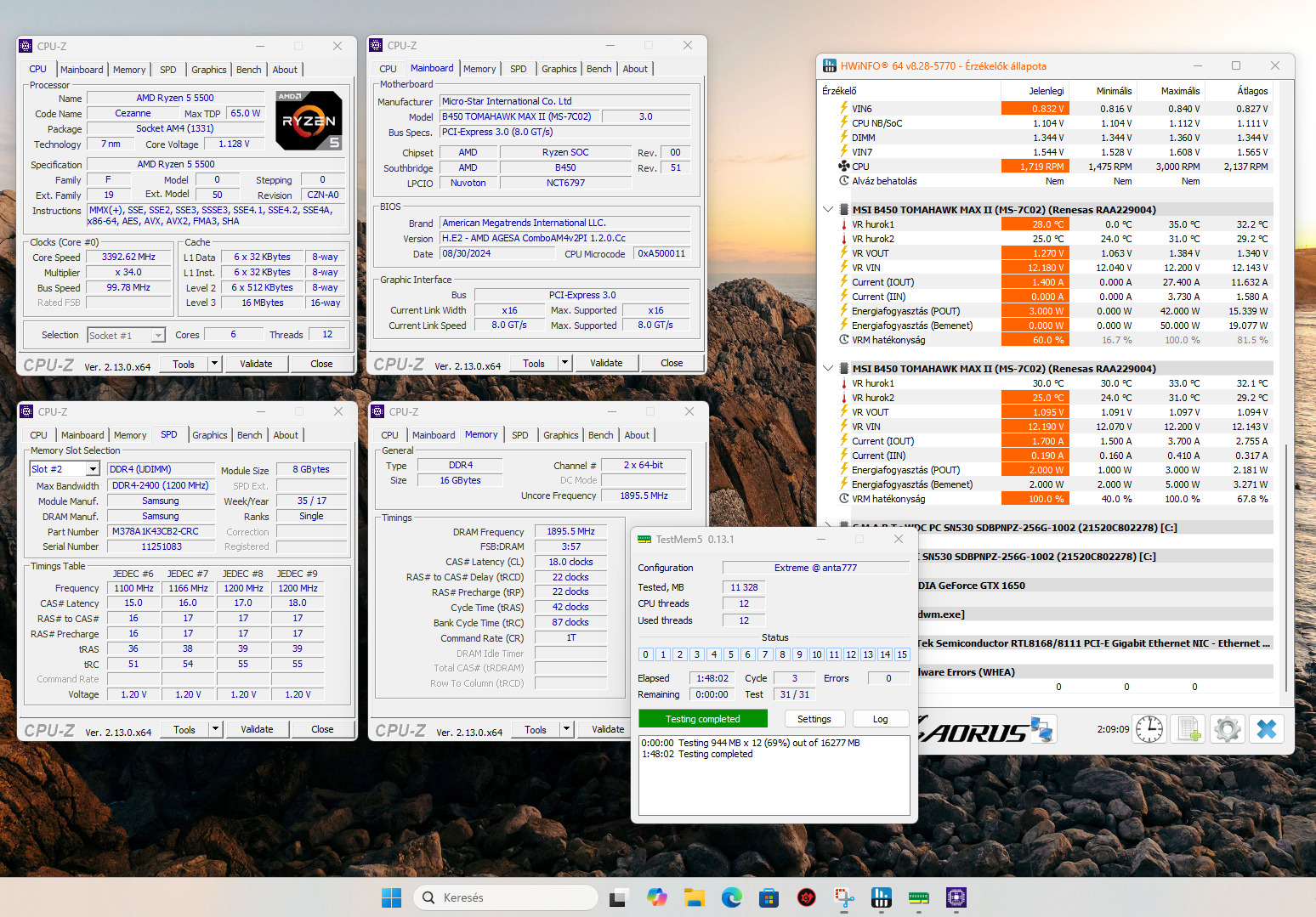Open Tools dropdown arrow in CPU-Z Mainboard window
The height and width of the screenshot is (917, 1316).
[564, 363]
